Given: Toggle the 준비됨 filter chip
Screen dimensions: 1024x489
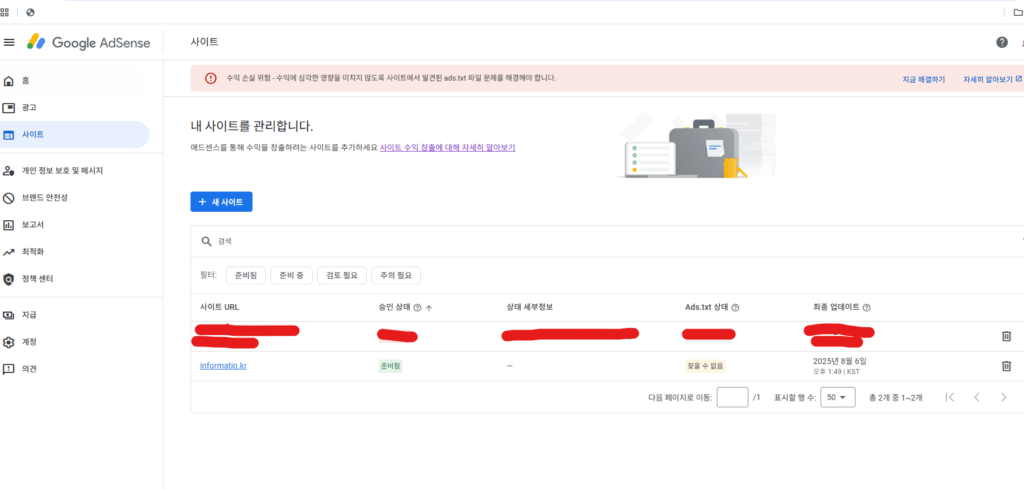Looking at the screenshot, I should [x=246, y=275].
